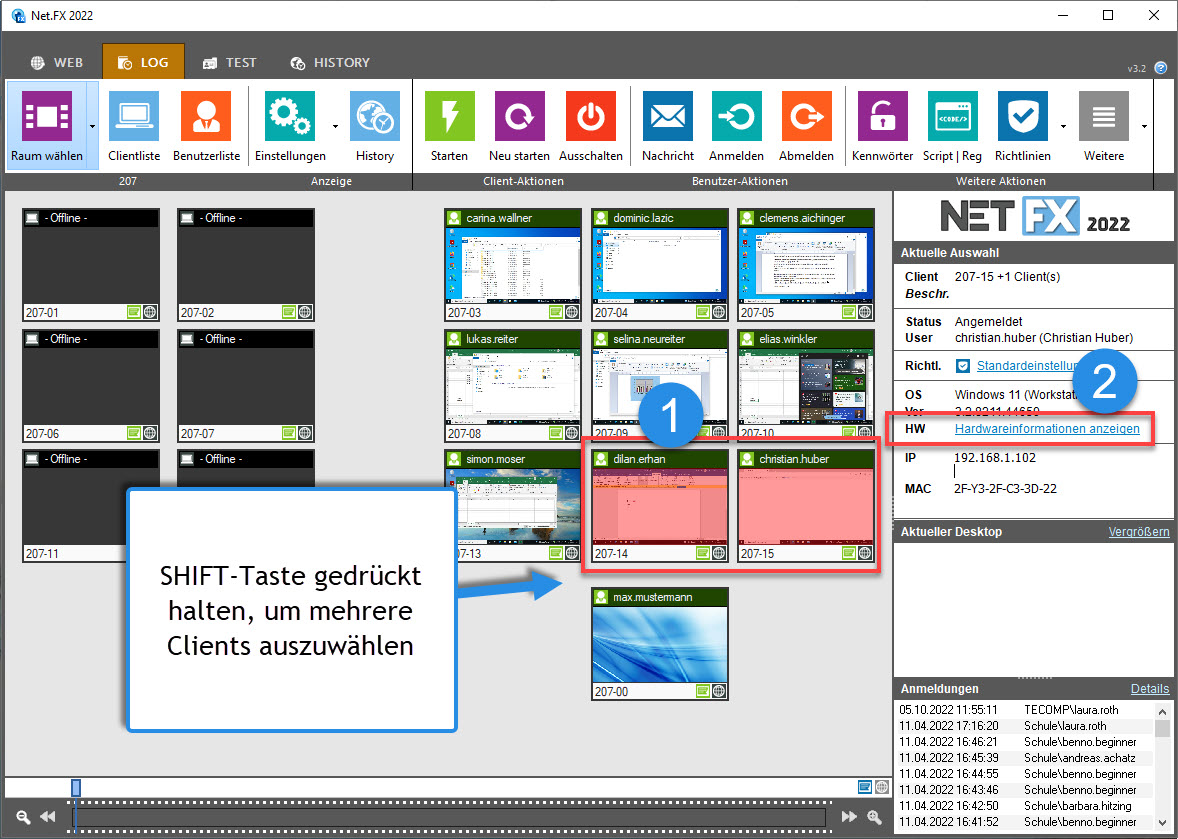1178x839 pixels.
Task: Expand the Einstellungen dropdown arrow
Action: click(335, 126)
